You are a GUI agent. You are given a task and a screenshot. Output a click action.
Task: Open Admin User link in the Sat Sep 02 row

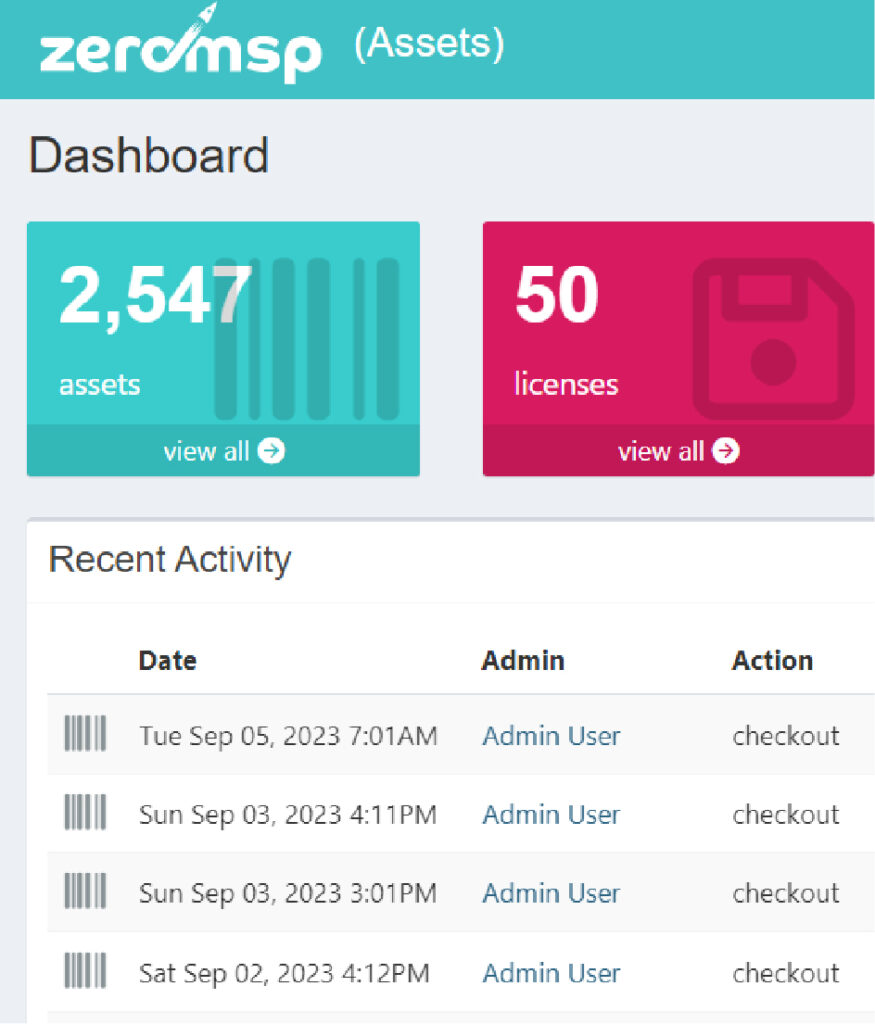[551, 973]
